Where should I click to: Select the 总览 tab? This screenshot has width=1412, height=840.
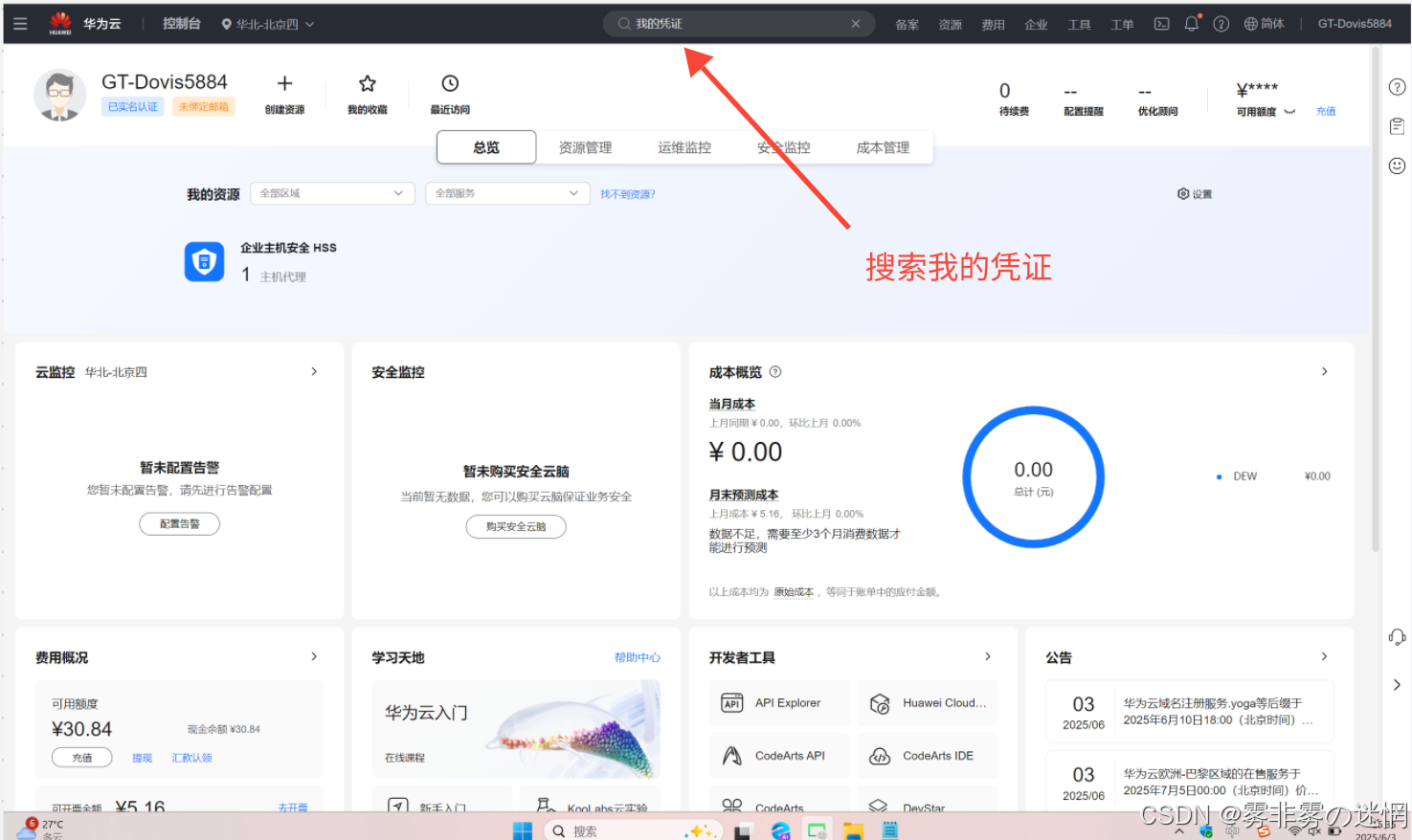(486, 147)
